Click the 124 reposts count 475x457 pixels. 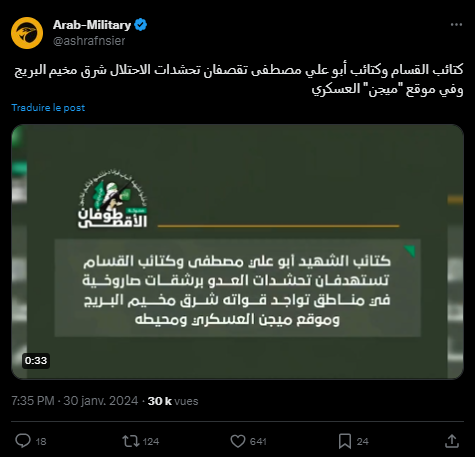point(151,441)
